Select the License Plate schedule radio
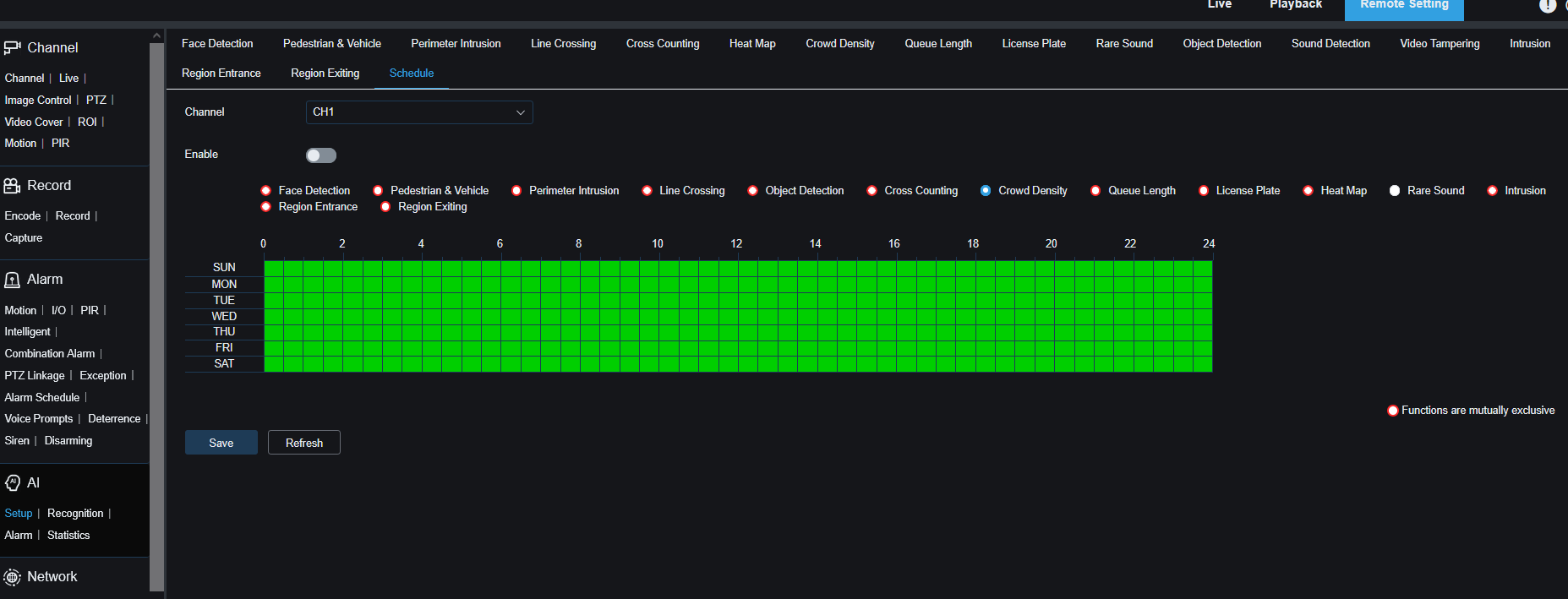Viewport: 1568px width, 599px height. click(x=1204, y=191)
